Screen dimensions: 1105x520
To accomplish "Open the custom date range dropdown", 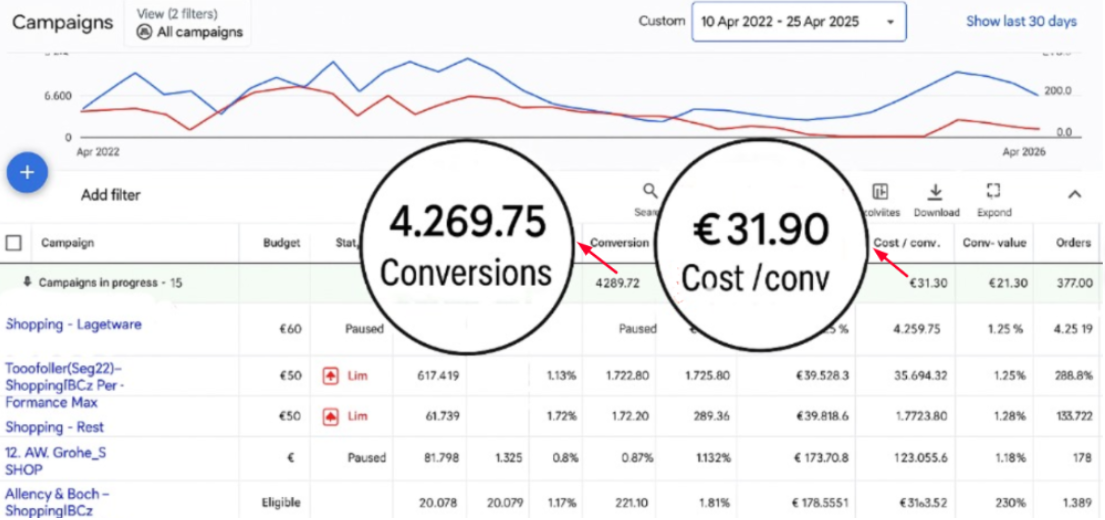I will [x=798, y=22].
